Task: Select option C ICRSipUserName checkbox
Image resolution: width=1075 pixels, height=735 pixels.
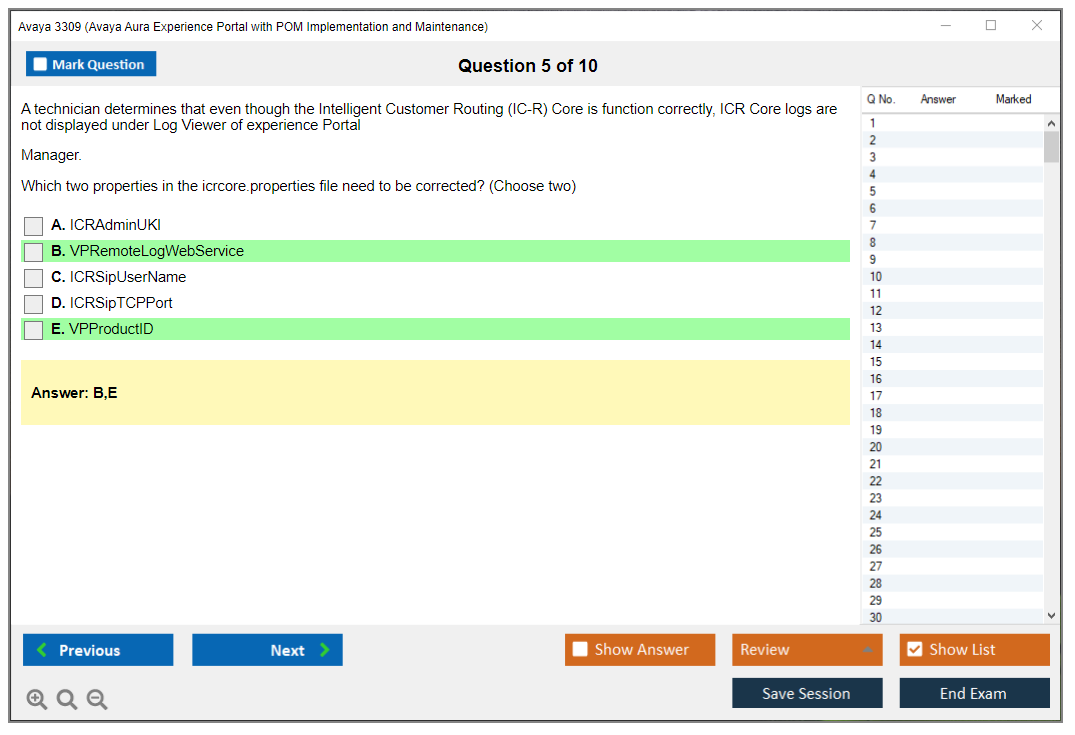Action: [34, 278]
